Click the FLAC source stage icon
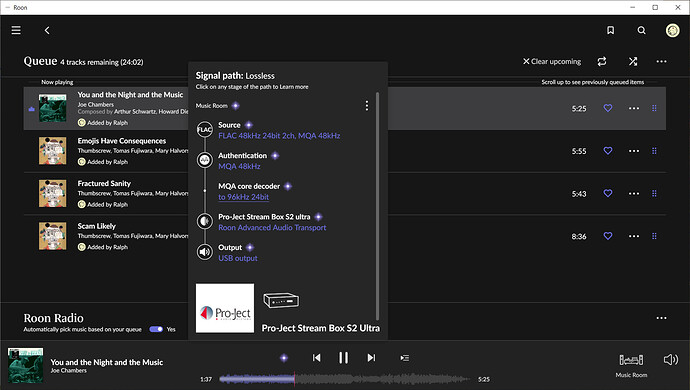The image size is (690, 390). [205, 129]
